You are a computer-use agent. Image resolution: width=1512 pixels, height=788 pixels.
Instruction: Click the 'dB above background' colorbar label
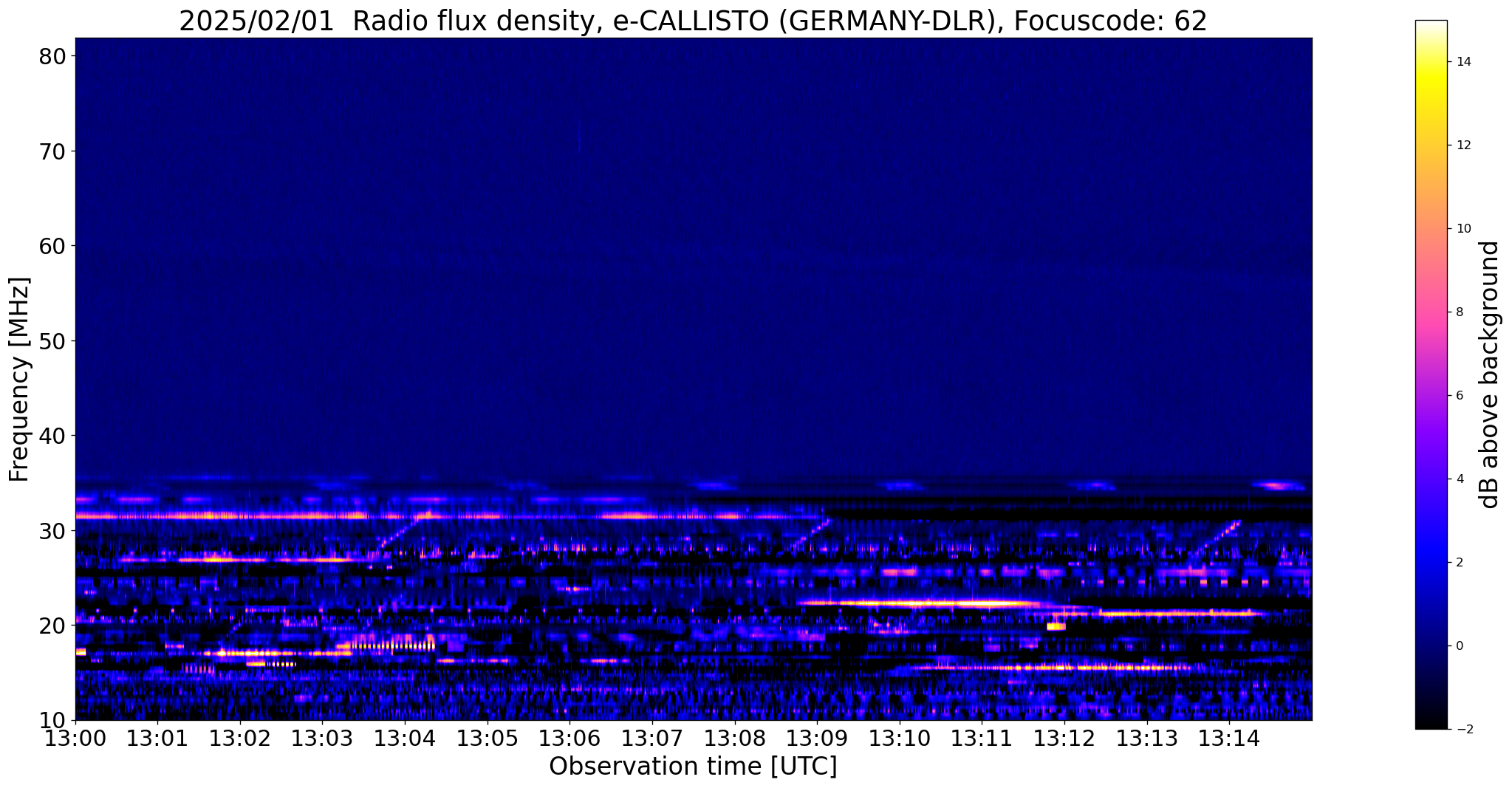[x=1490, y=374]
